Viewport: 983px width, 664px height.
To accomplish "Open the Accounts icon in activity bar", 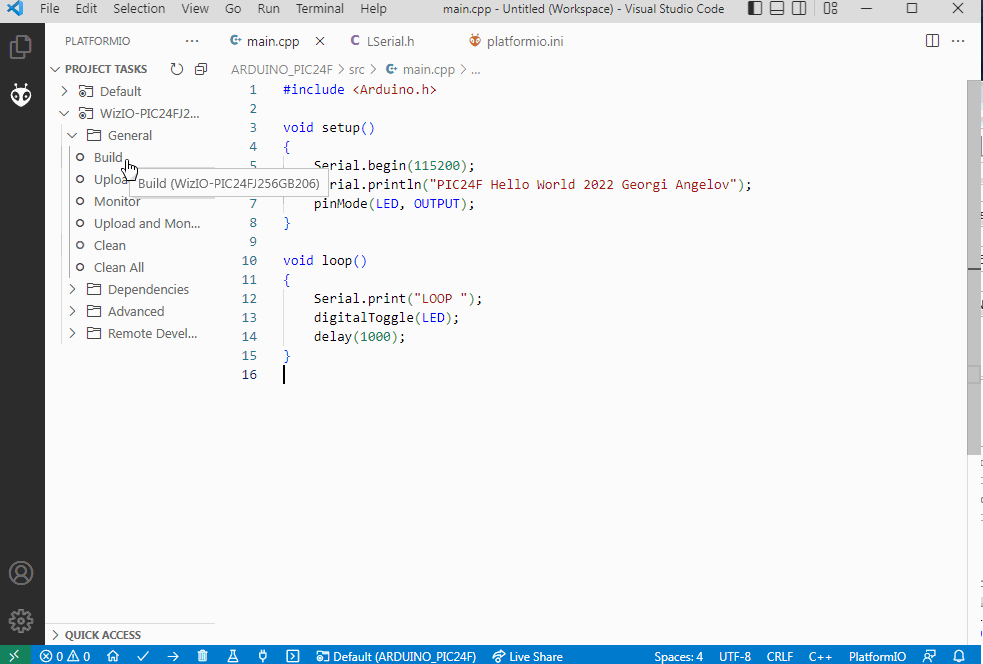I will pos(21,573).
